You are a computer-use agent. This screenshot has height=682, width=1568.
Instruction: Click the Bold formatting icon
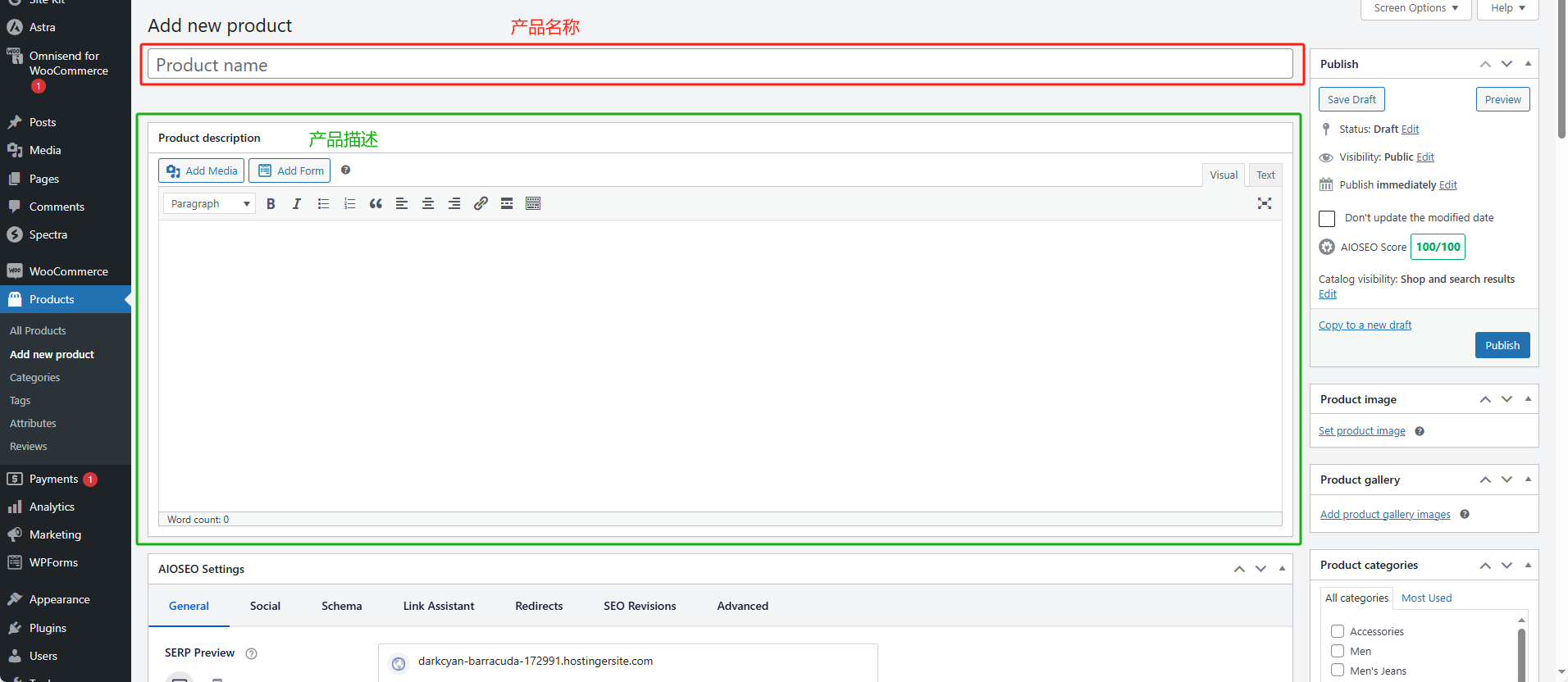click(x=271, y=204)
